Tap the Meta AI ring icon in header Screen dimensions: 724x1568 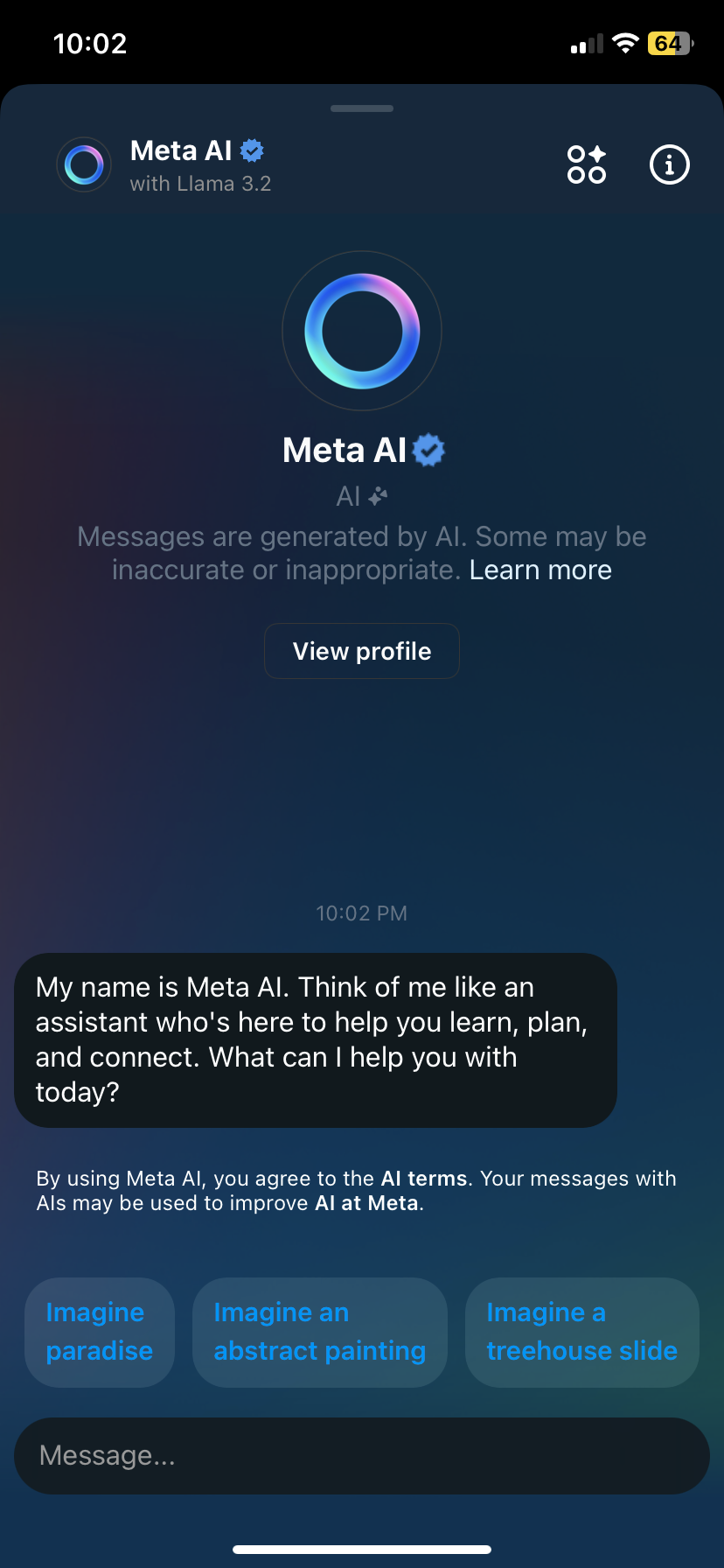point(84,164)
